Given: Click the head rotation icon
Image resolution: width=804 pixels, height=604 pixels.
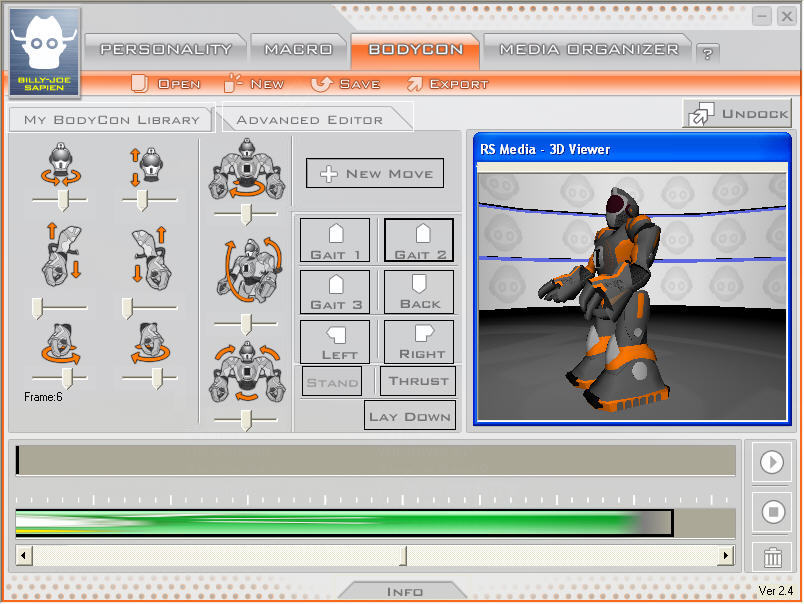Looking at the screenshot, I should pyautogui.click(x=61, y=164).
